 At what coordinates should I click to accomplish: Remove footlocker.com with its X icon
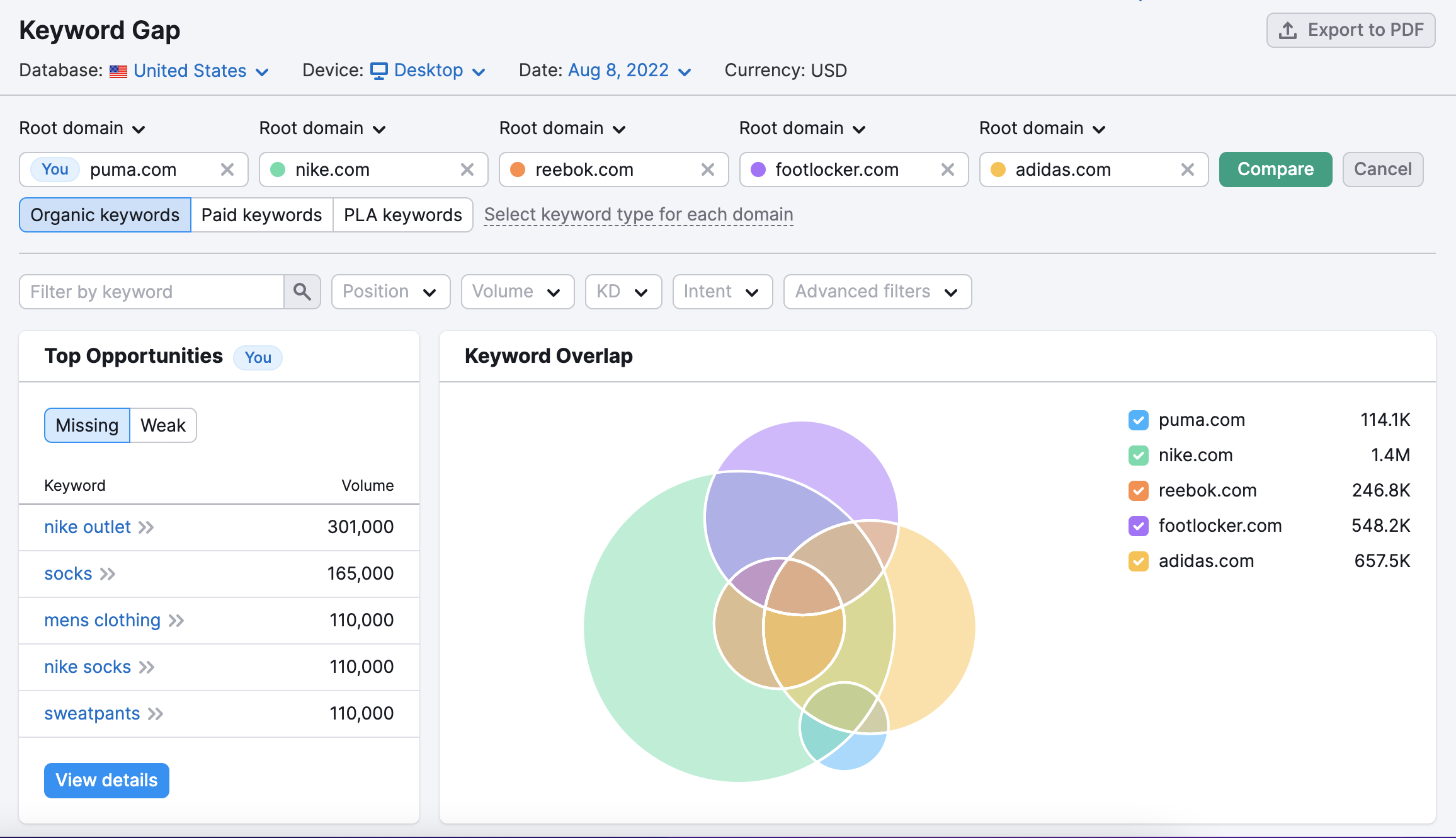tap(948, 169)
